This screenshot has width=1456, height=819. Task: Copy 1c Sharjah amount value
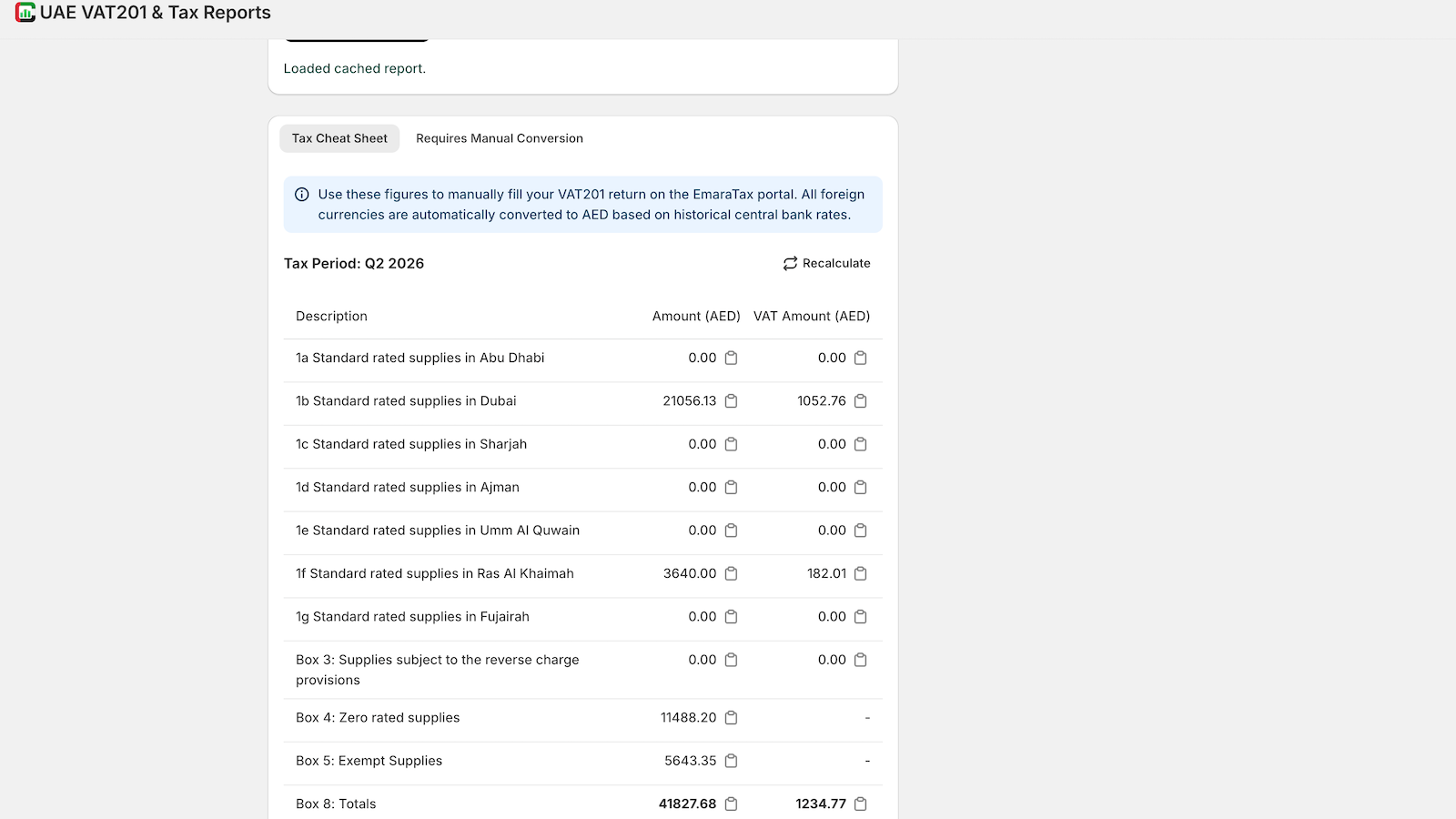tap(731, 444)
